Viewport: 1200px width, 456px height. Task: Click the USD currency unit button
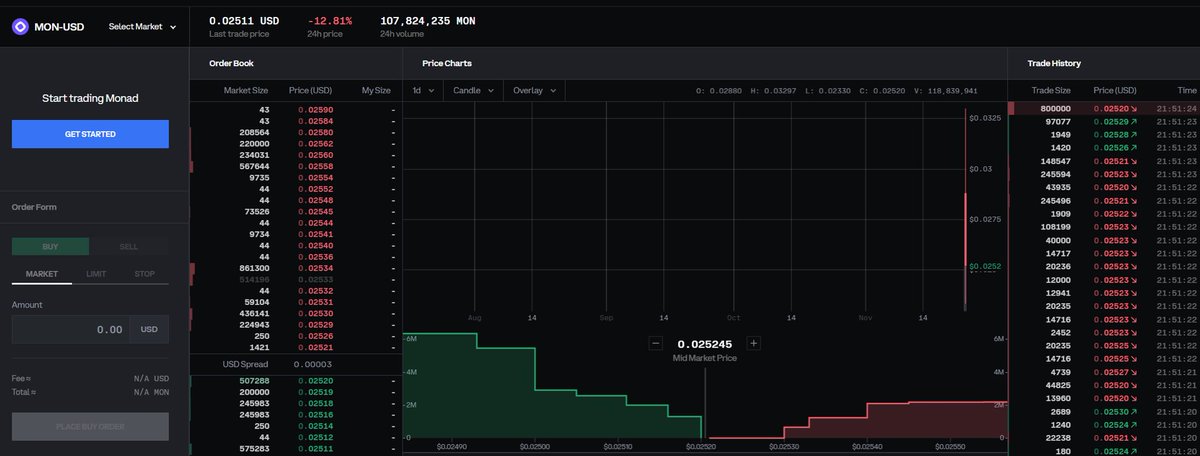tap(149, 329)
